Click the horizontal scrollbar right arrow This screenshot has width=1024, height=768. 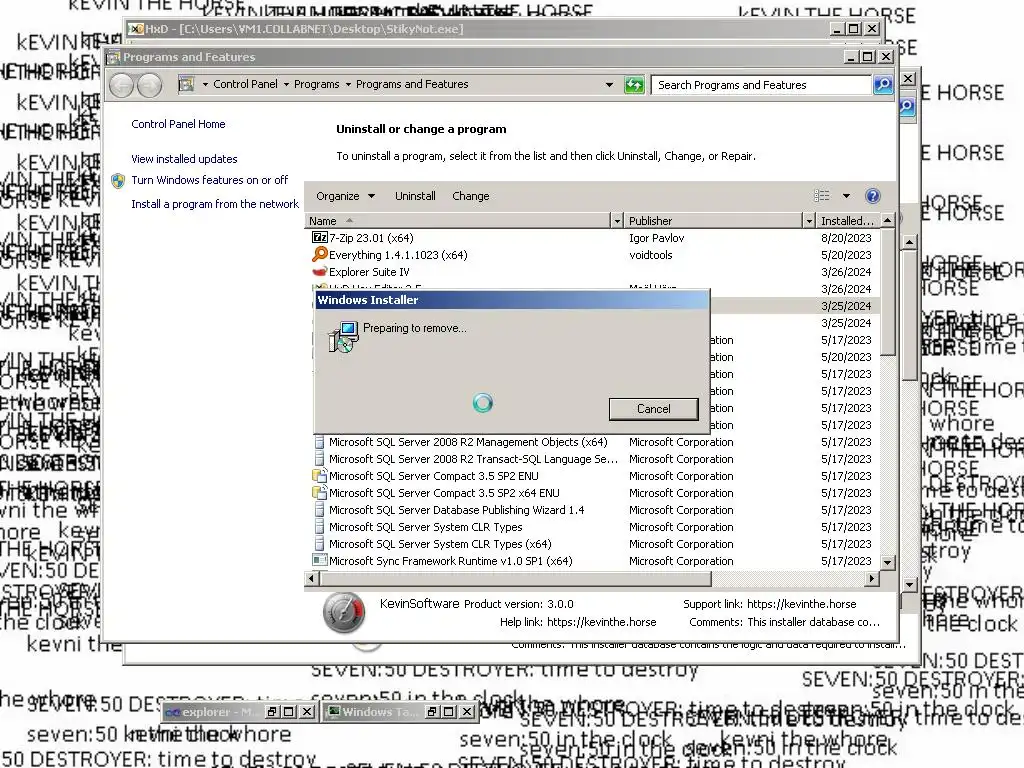[x=872, y=579]
